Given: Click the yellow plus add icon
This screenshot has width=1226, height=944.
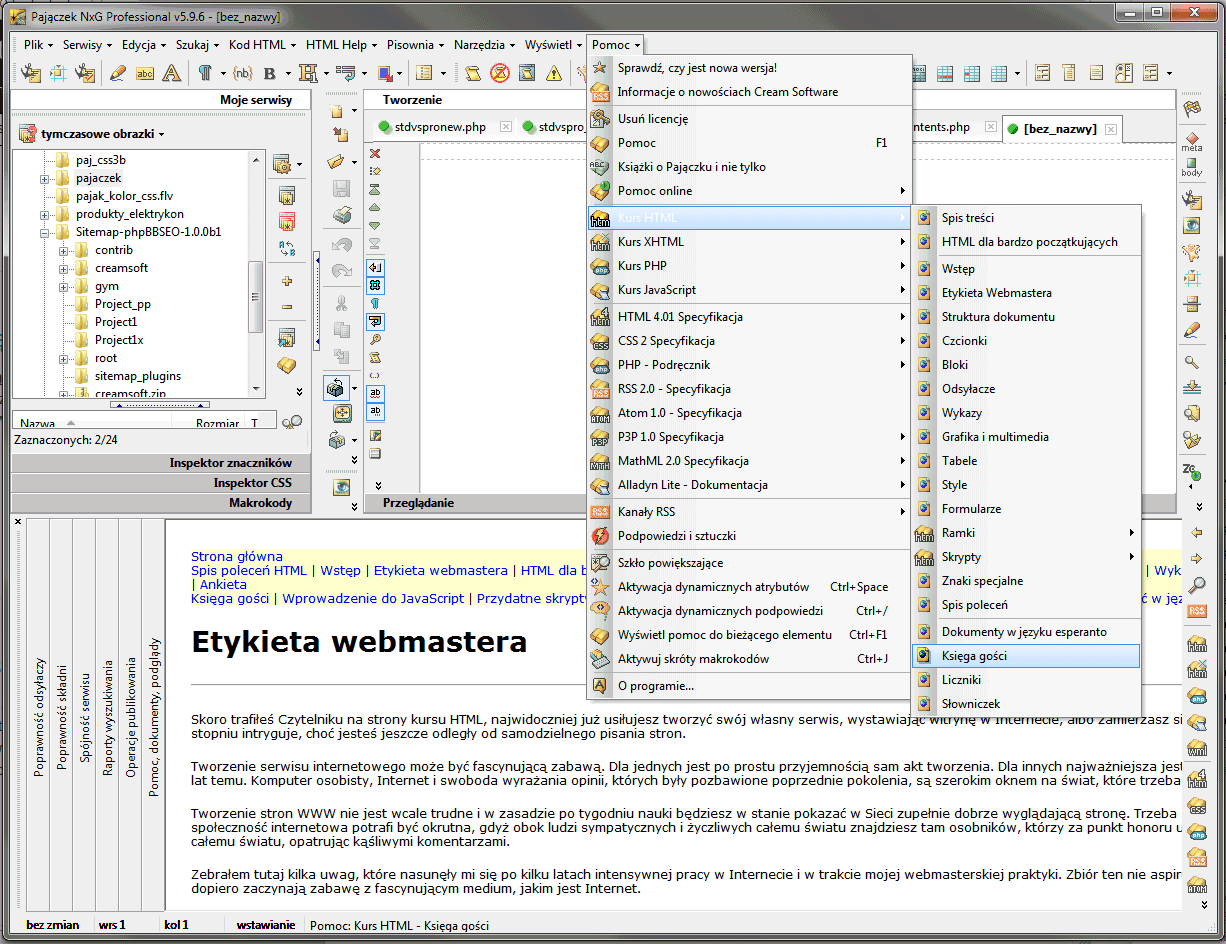Looking at the screenshot, I should coord(287,281).
